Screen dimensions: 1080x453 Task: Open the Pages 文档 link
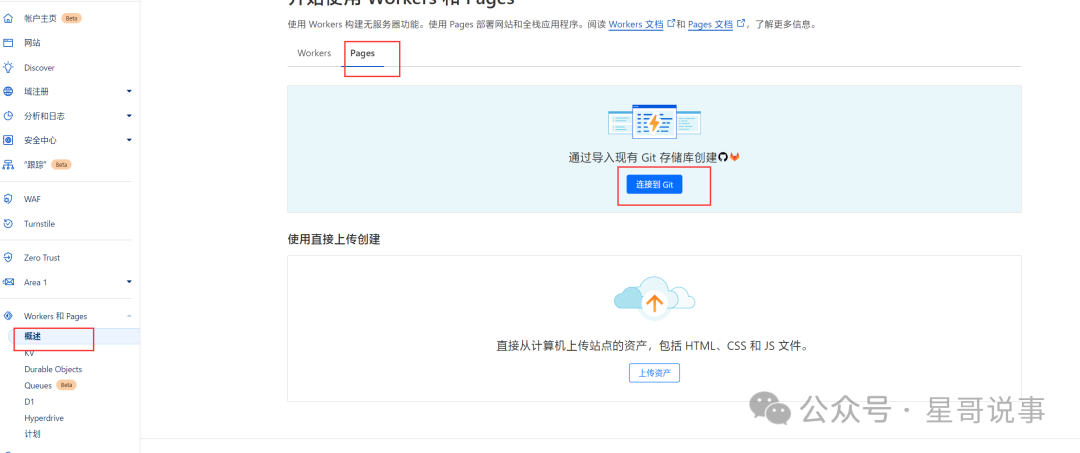point(710,24)
